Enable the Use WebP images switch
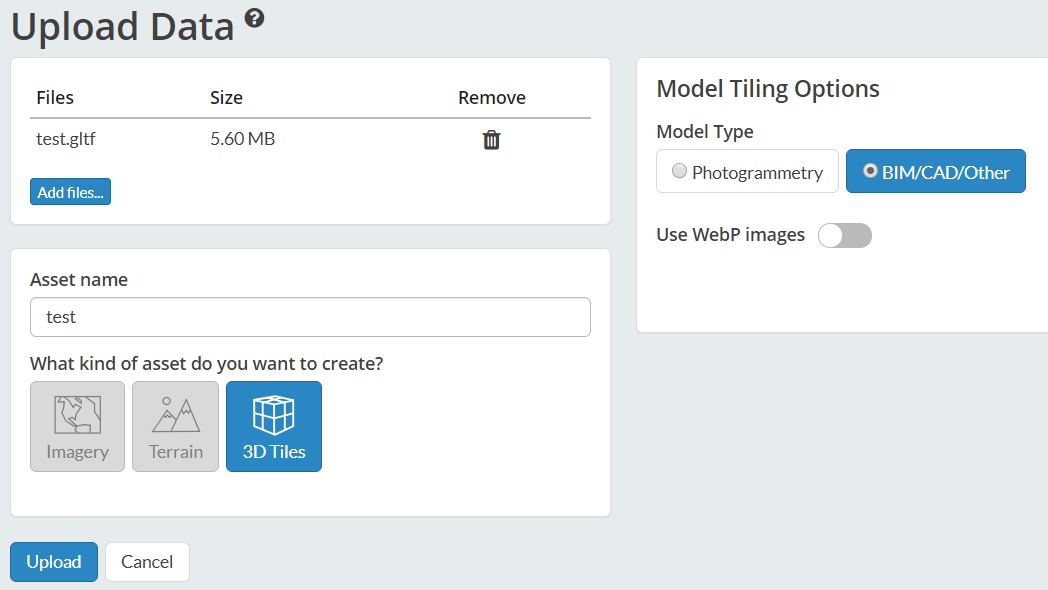Image resolution: width=1048 pixels, height=590 pixels. click(844, 235)
